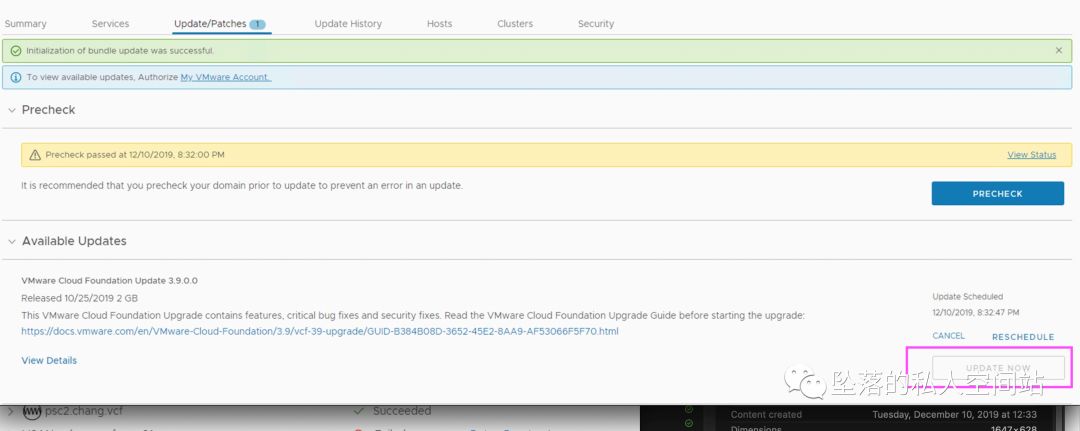Open the VCF 3.9 upgrade guide URL
The width and height of the screenshot is (1080, 431).
point(320,331)
